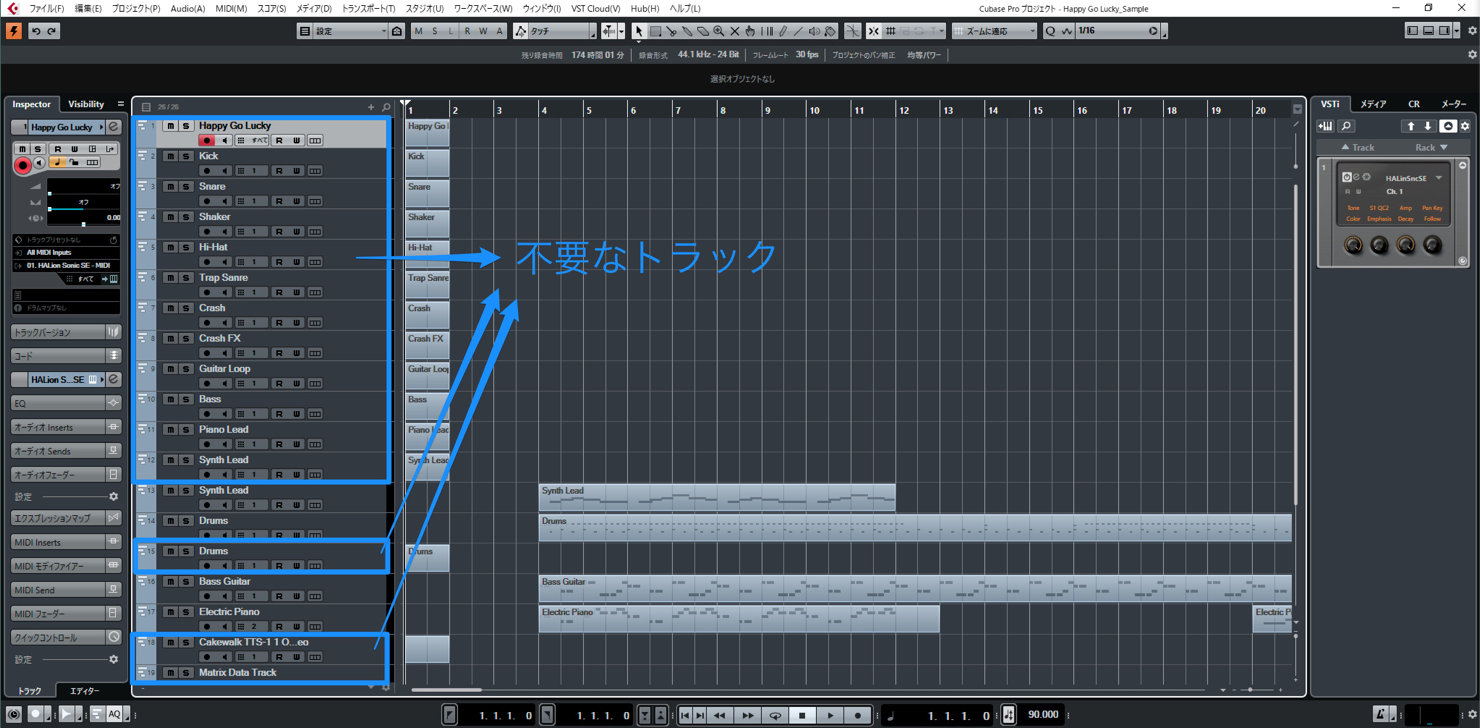Screen dimensions: 1480x728
Task: Click the Undo arrow in the toolbar
Action: [36, 31]
